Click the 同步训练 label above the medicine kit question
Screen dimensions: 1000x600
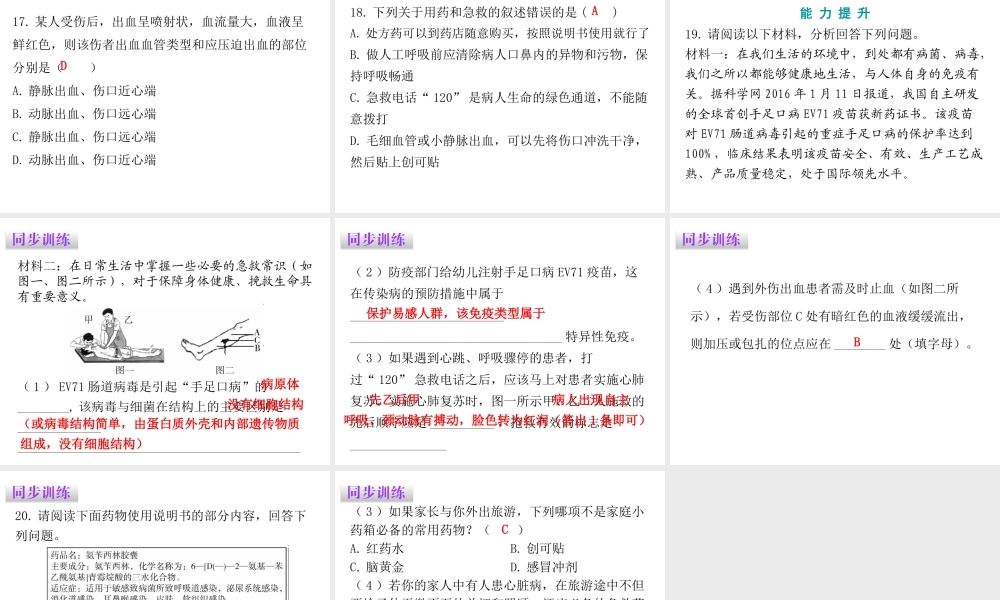point(376,492)
